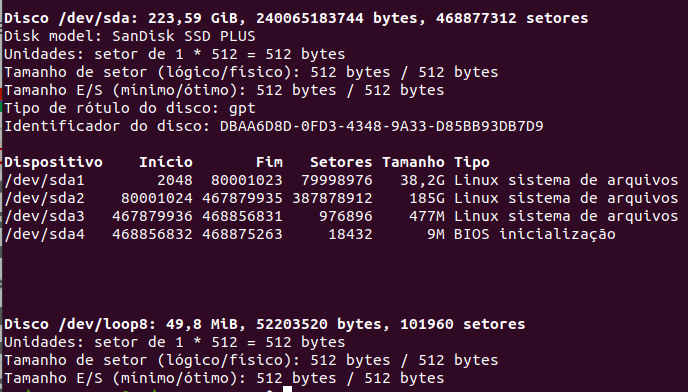
Task: Click the disk identifier DBAA6D8D GUID text
Action: 382,126
